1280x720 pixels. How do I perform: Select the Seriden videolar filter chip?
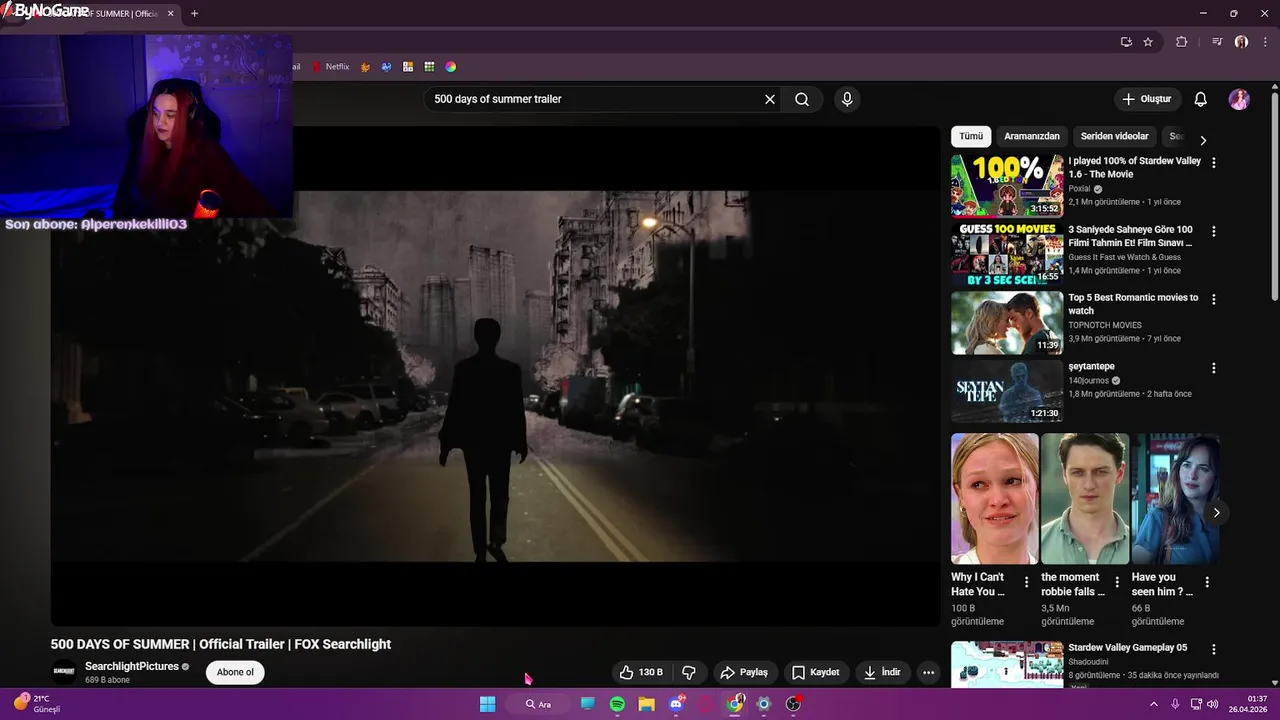[1114, 136]
